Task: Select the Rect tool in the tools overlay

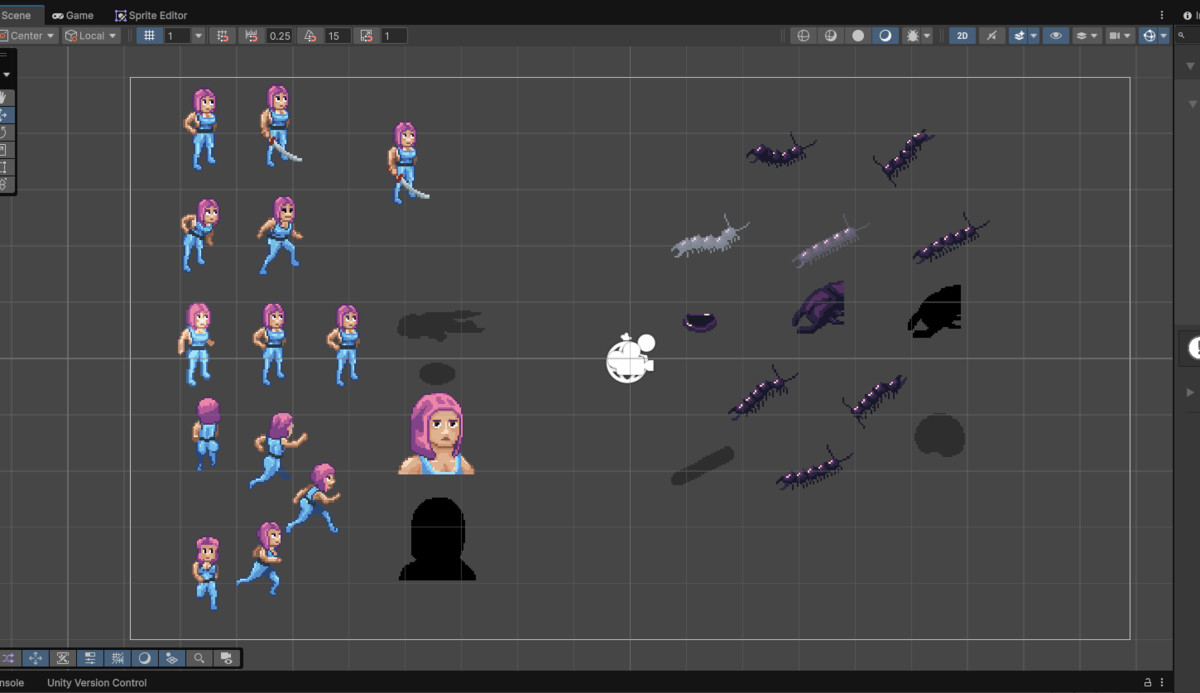Action: pyautogui.click(x=5, y=167)
